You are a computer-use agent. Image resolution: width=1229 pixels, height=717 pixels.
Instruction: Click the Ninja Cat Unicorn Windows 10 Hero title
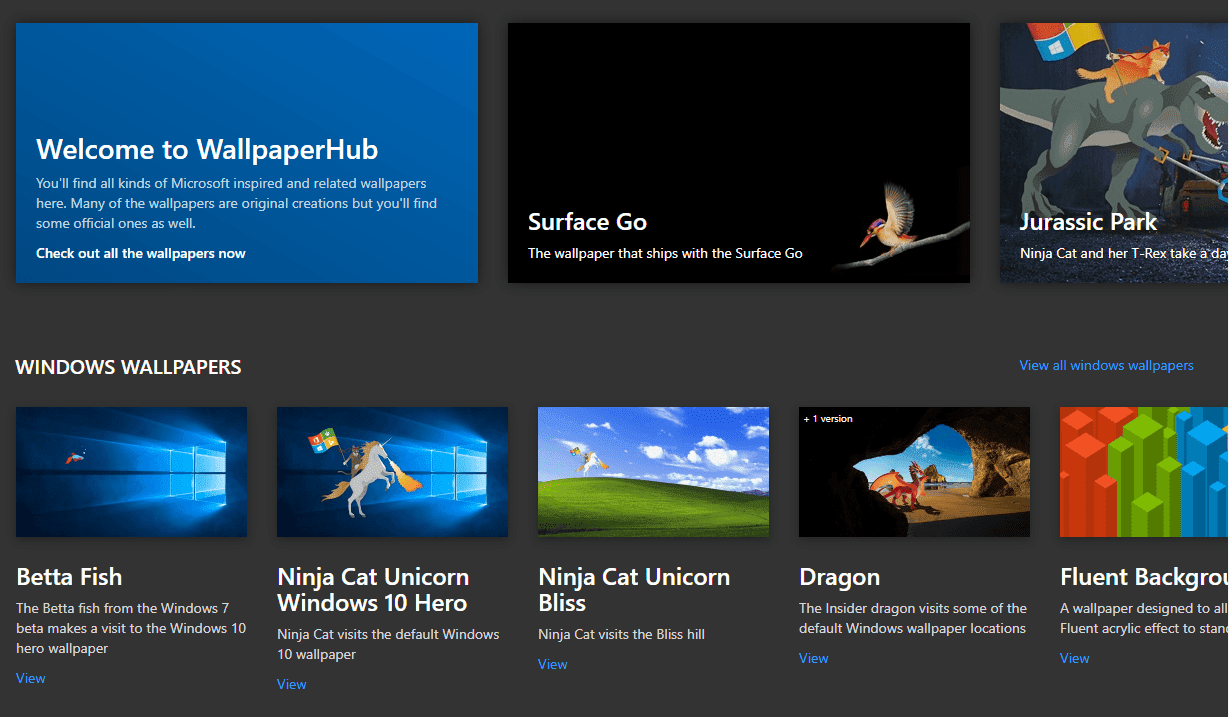coord(373,590)
